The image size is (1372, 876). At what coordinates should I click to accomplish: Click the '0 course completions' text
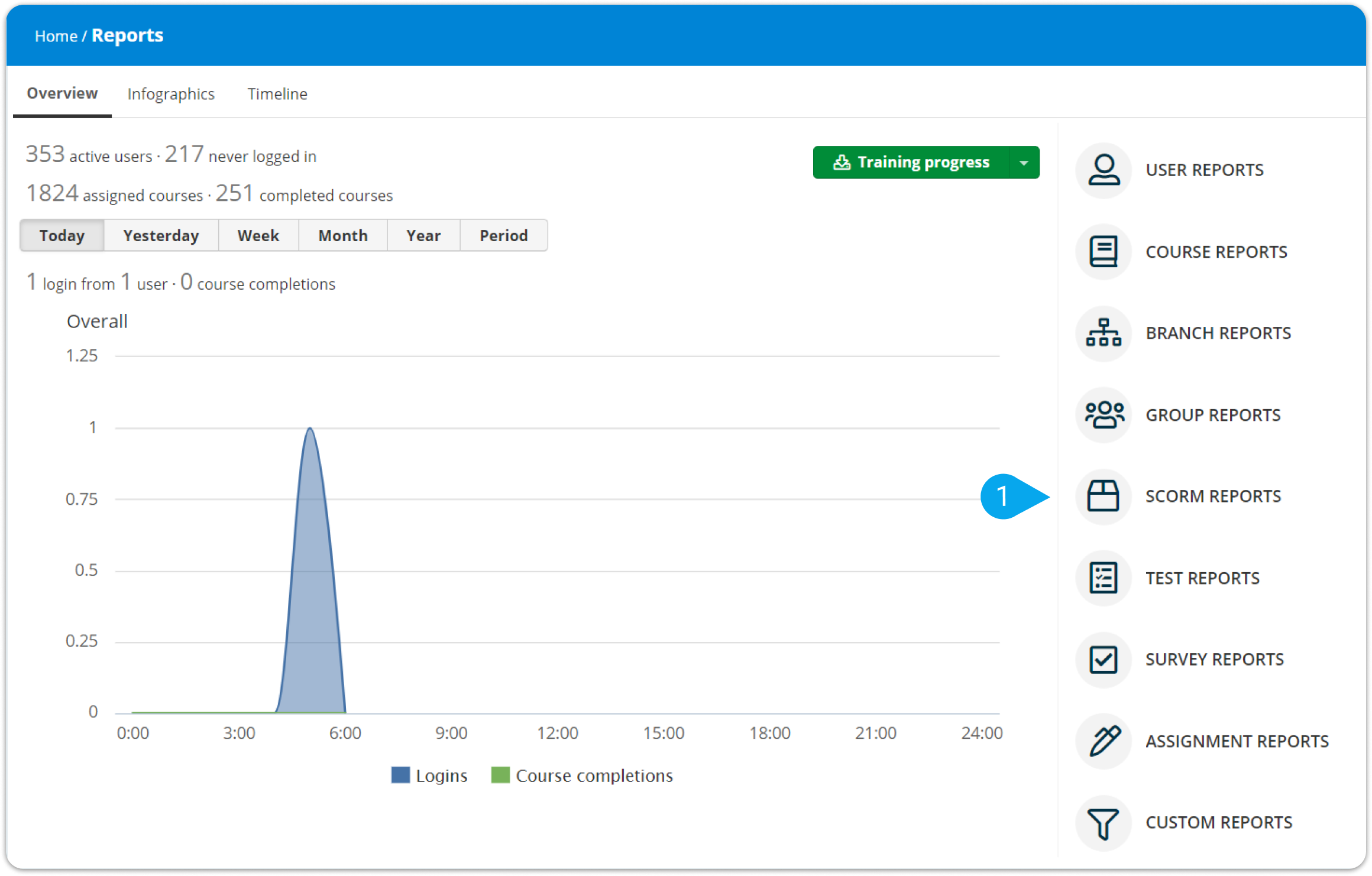coord(257,283)
